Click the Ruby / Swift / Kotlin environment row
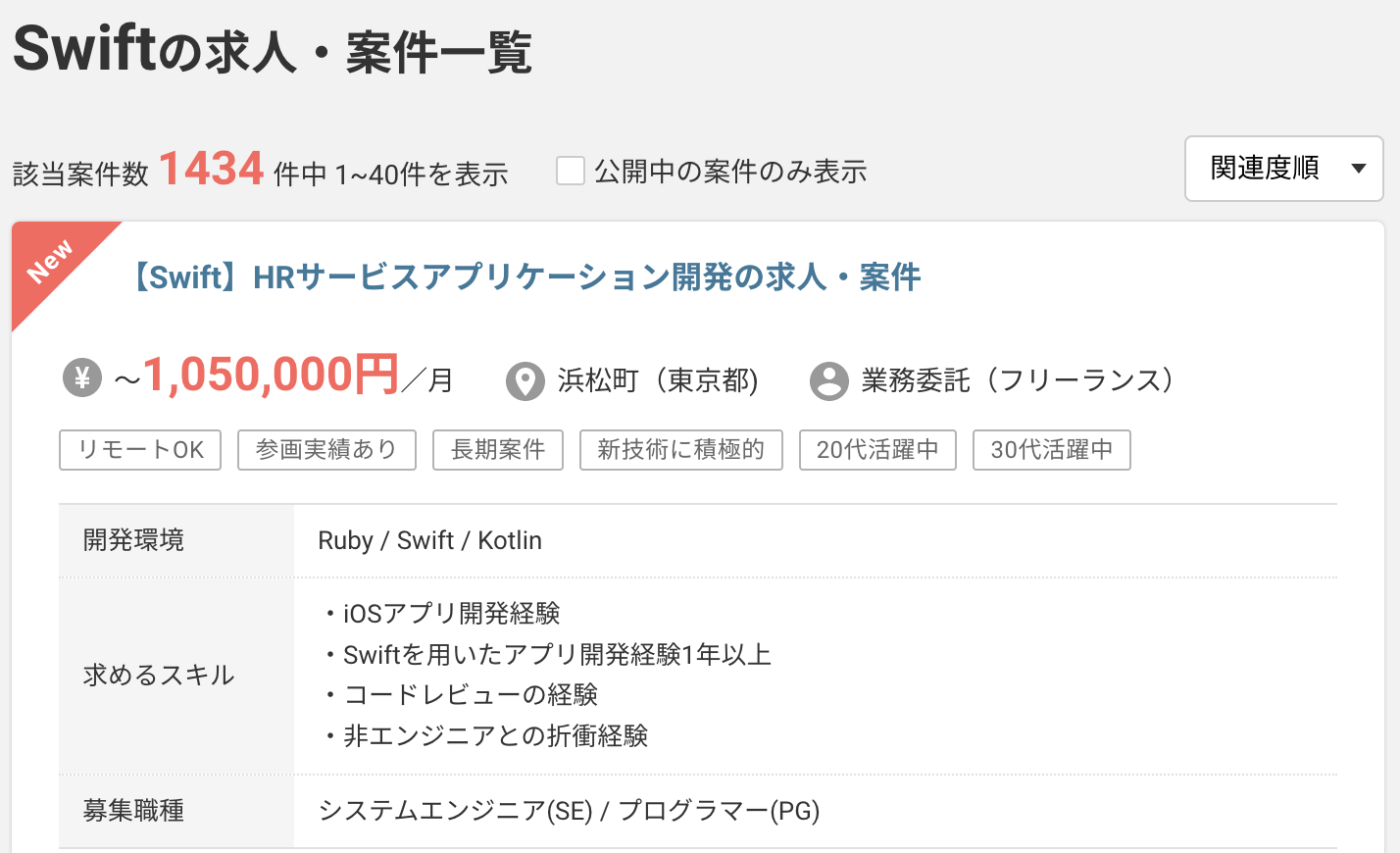 [x=698, y=541]
